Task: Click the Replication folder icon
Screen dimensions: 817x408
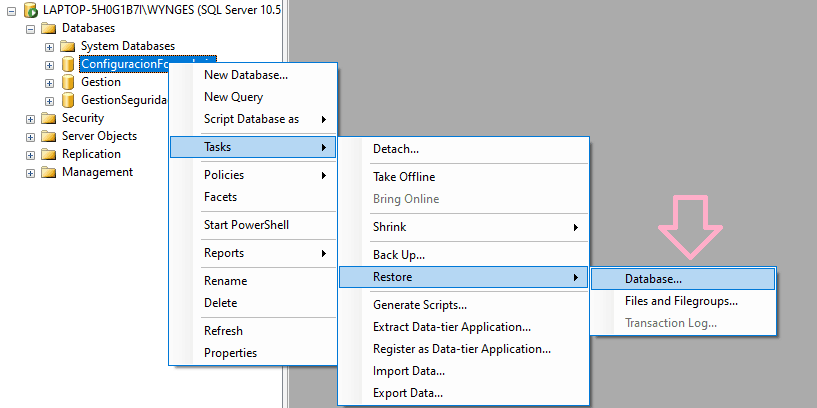Action: pos(49,154)
